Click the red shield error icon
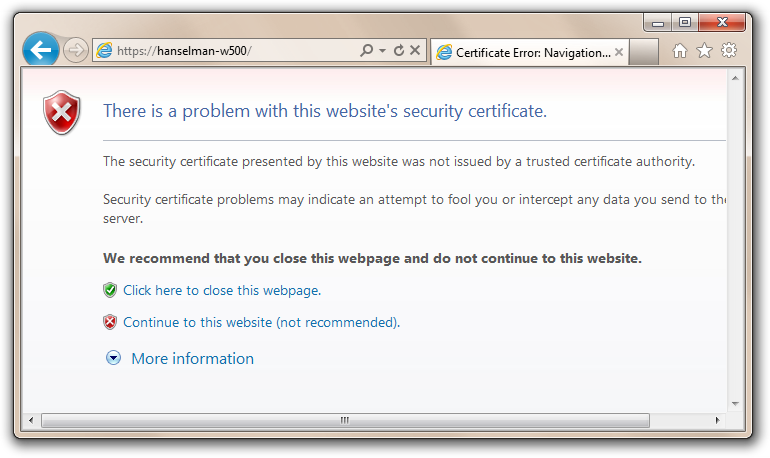The height and width of the screenshot is (458, 770). tap(62, 112)
